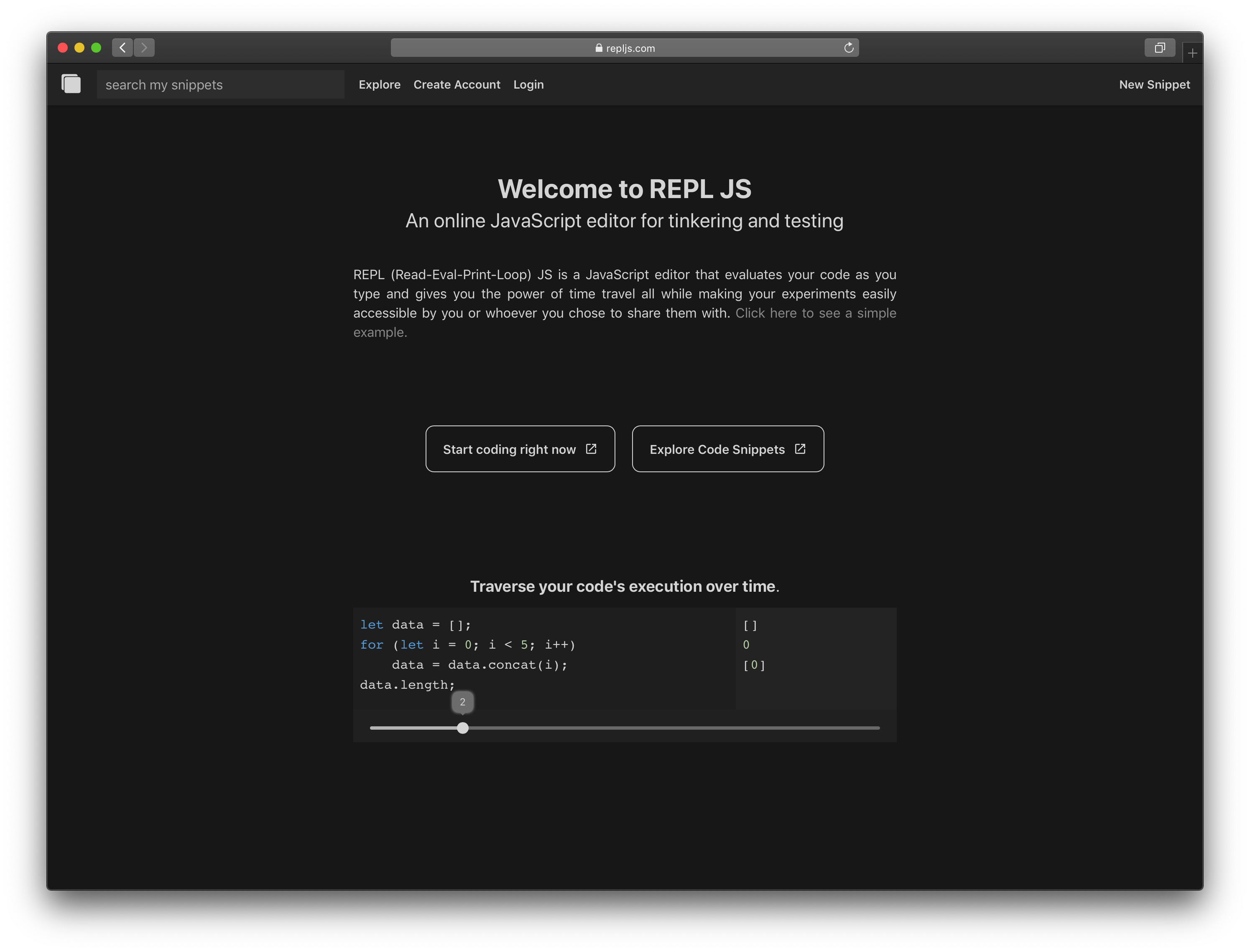Click the external link icon on Start coding button
This screenshot has width=1250, height=952.
(x=591, y=449)
